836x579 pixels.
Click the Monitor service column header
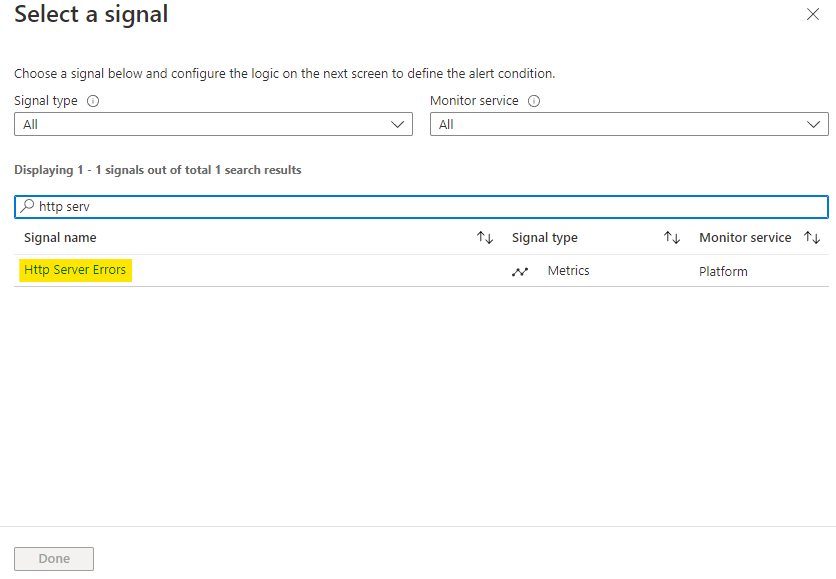coord(745,238)
